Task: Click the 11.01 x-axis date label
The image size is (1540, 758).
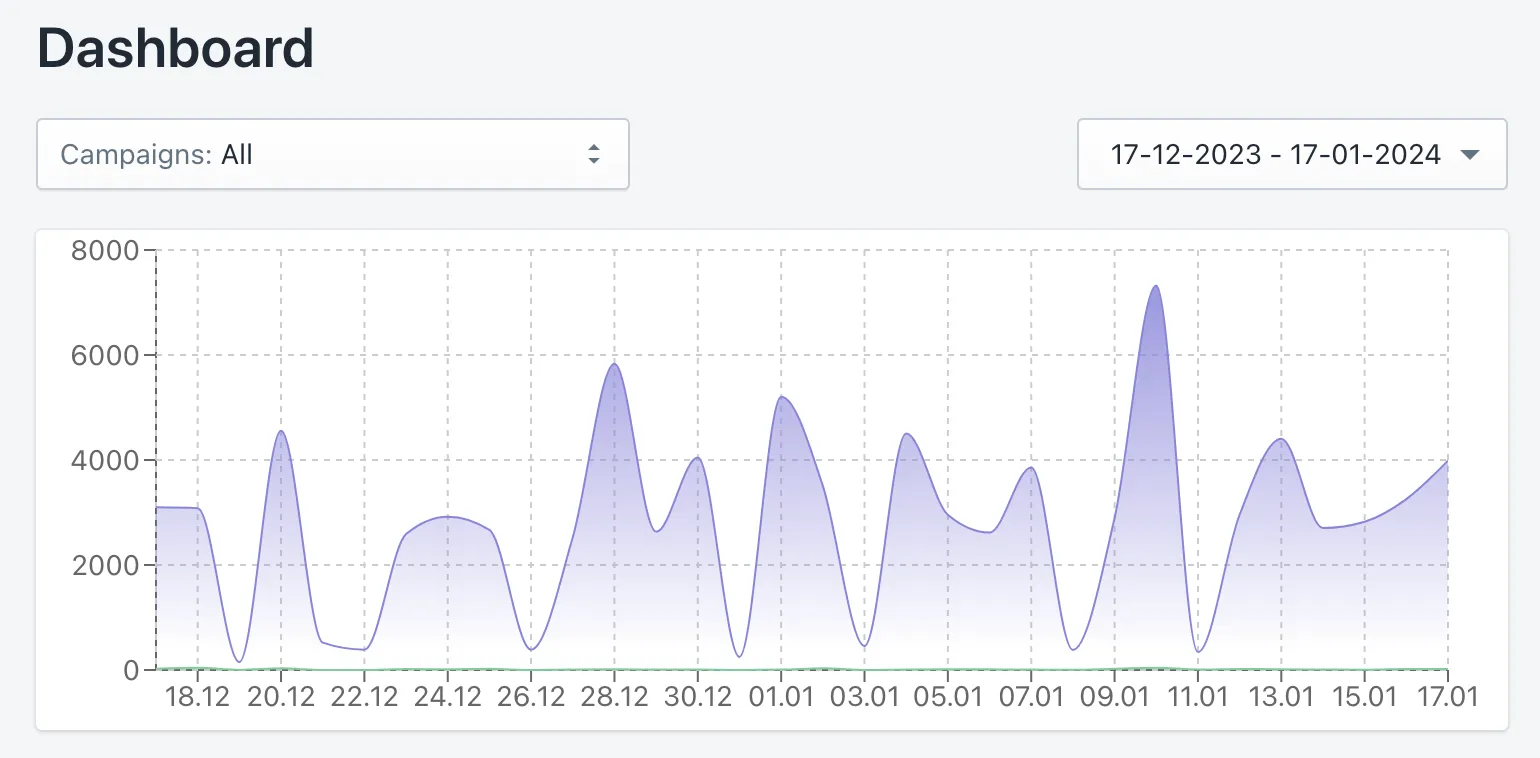Action: tap(1198, 695)
